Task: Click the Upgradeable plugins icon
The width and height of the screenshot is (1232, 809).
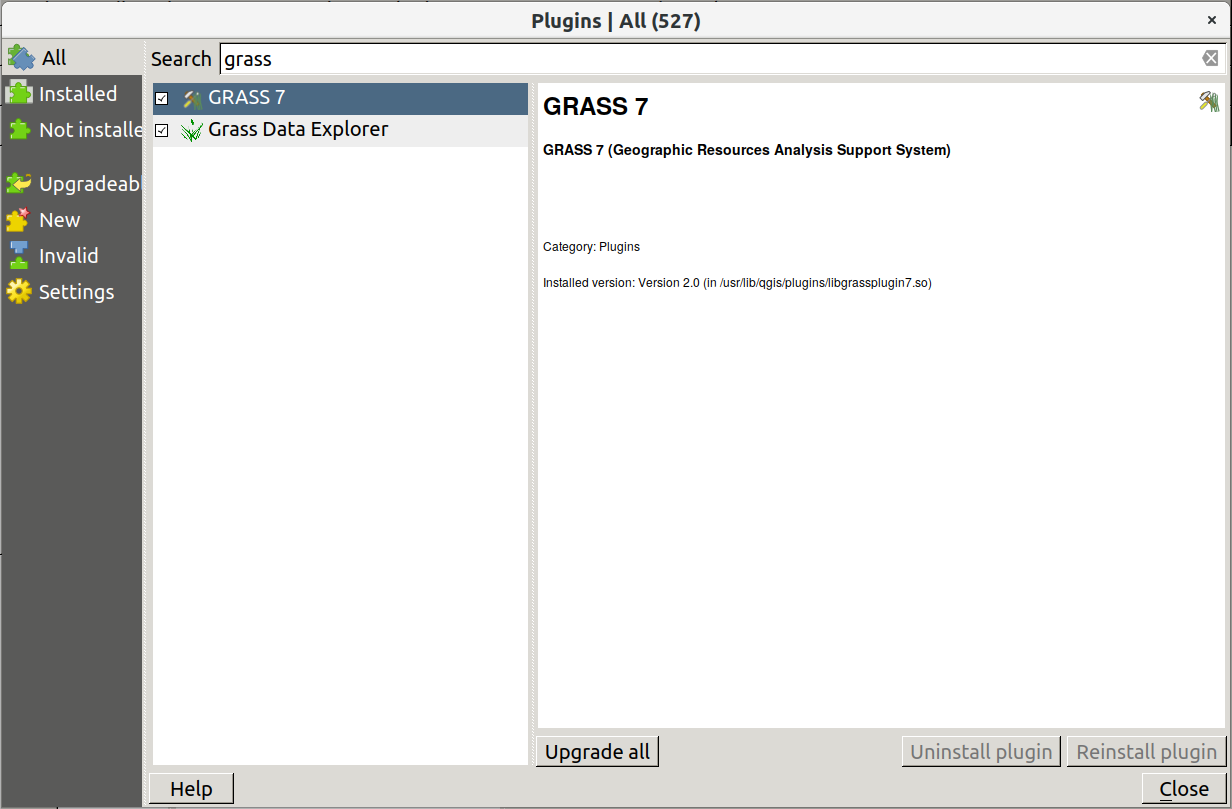Action: point(19,183)
